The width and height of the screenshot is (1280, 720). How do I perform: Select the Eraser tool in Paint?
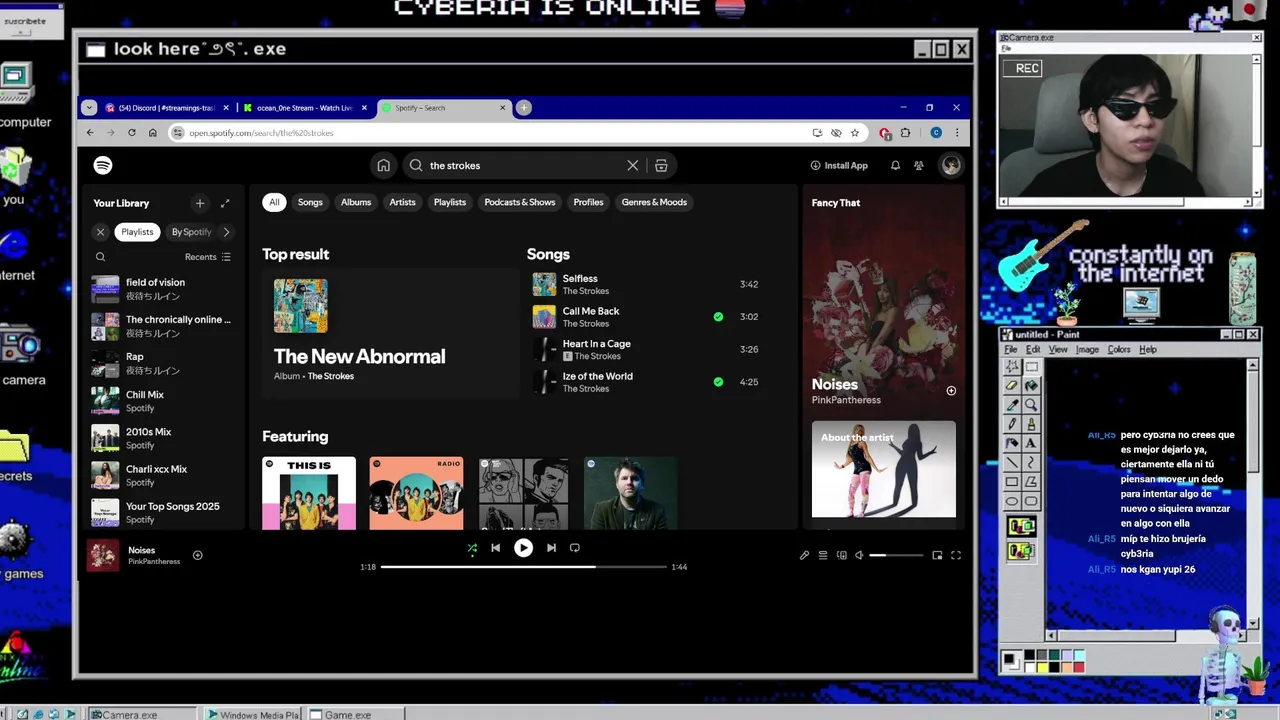[1012, 385]
